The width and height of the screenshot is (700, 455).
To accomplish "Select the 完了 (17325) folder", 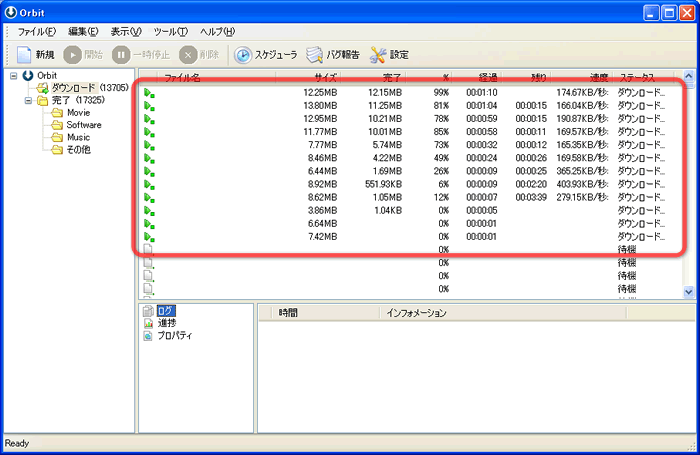I will [x=78, y=100].
